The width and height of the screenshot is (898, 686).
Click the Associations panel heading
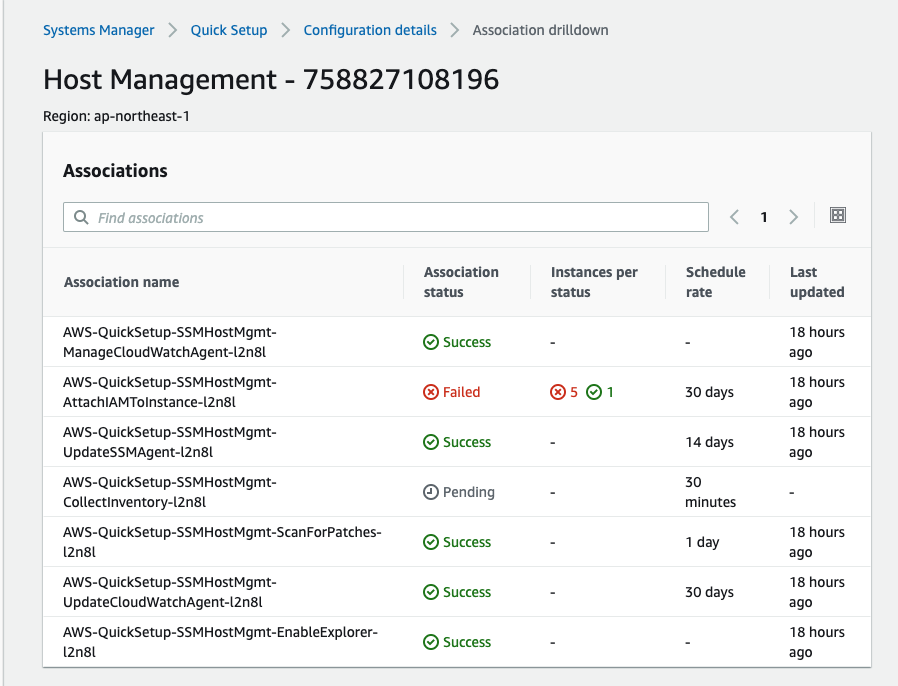pyautogui.click(x=115, y=171)
